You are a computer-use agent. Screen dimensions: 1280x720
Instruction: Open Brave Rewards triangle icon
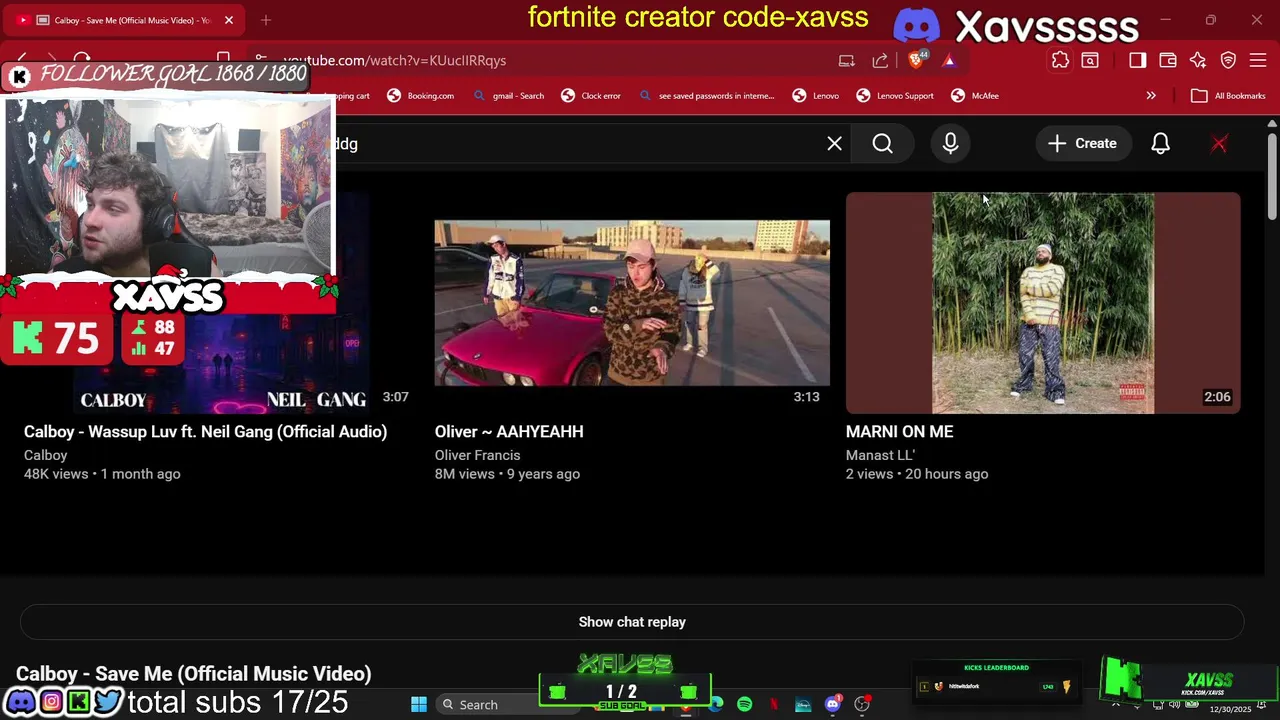[948, 60]
